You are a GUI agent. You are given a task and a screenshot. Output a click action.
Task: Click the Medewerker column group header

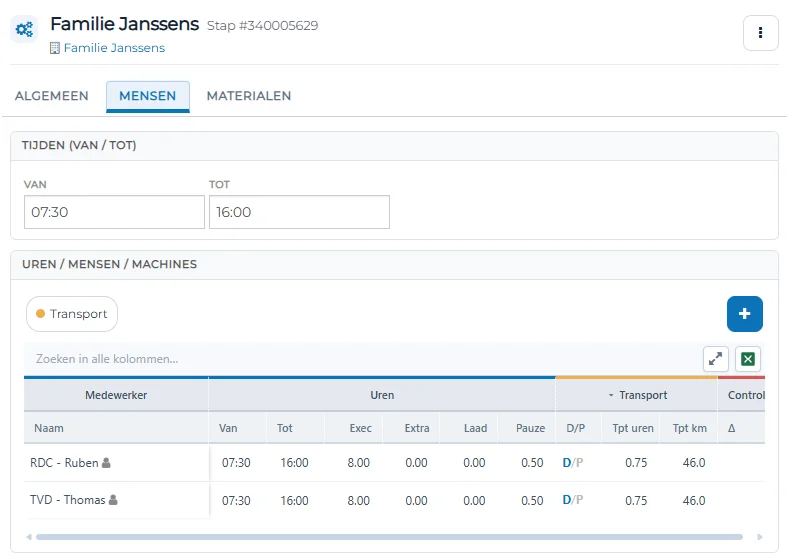tap(116, 395)
